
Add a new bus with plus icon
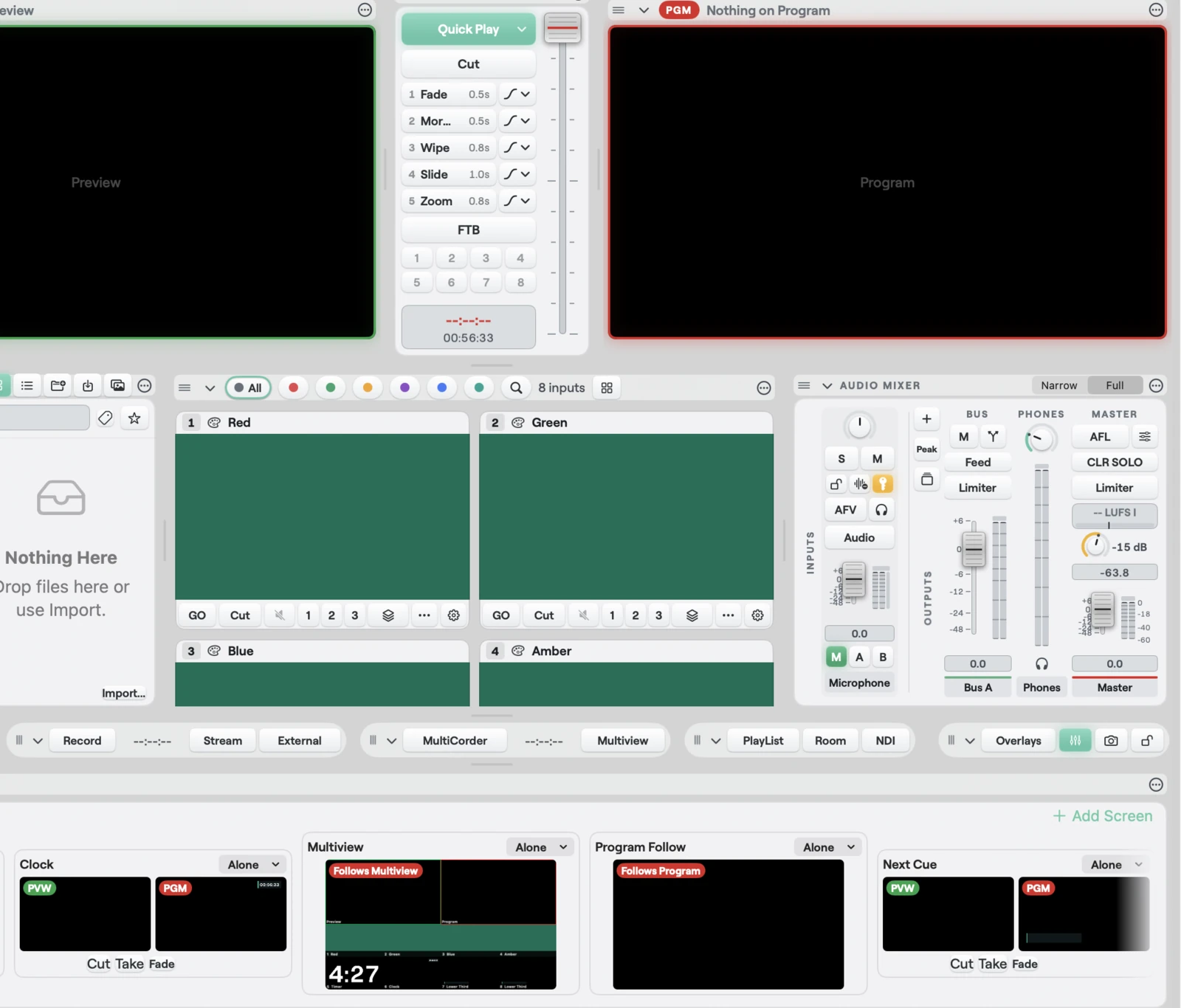[926, 418]
